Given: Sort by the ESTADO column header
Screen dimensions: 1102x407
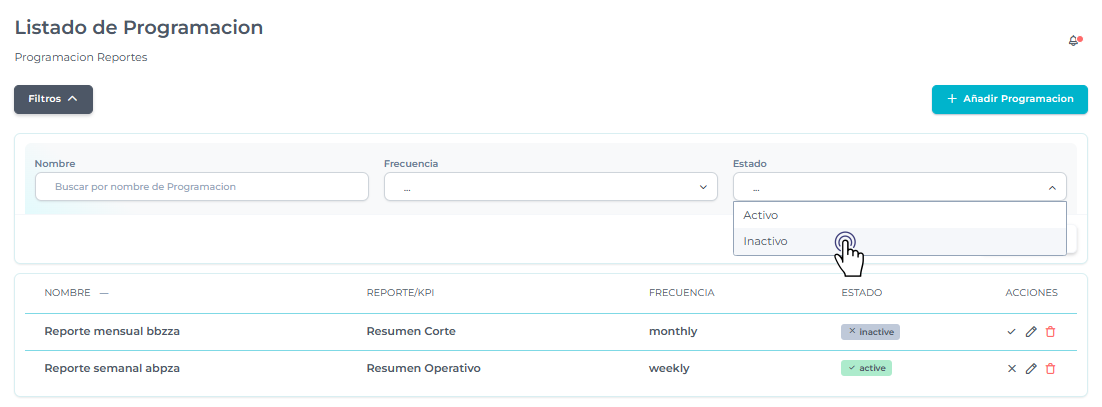Looking at the screenshot, I should tap(862, 293).
